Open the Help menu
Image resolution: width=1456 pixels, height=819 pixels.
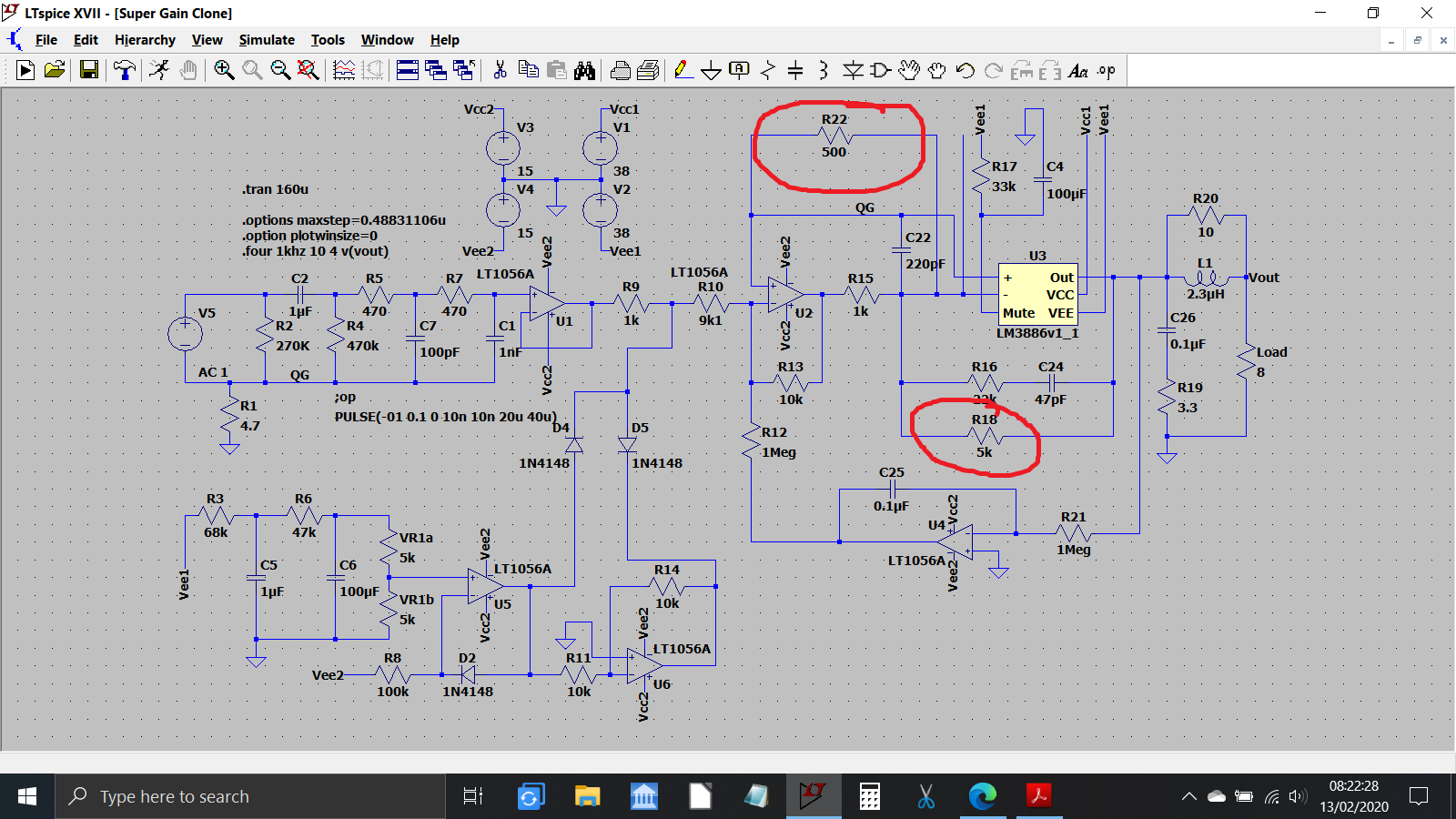tap(445, 40)
